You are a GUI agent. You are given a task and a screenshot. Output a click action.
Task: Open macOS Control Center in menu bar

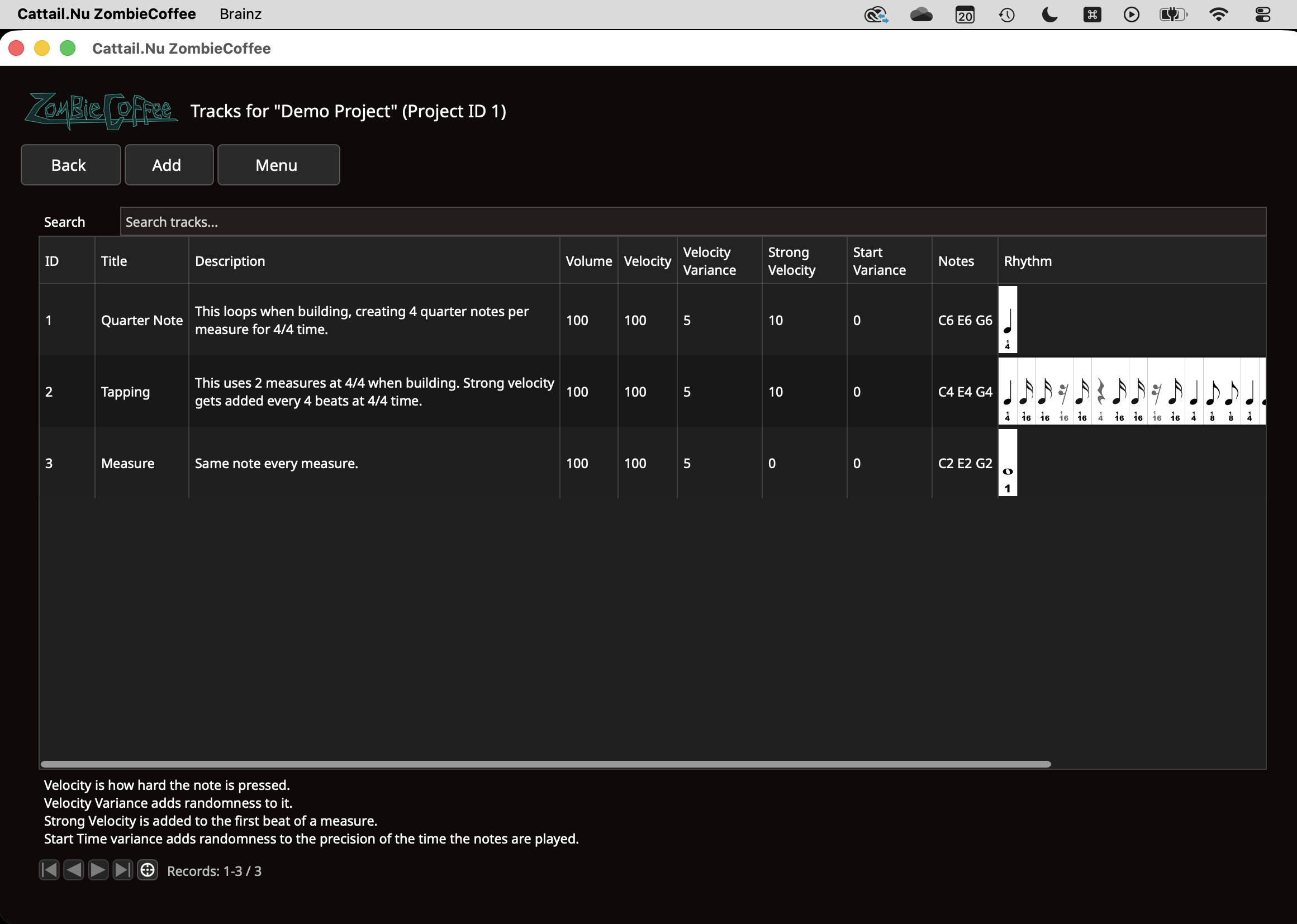coord(1262,14)
